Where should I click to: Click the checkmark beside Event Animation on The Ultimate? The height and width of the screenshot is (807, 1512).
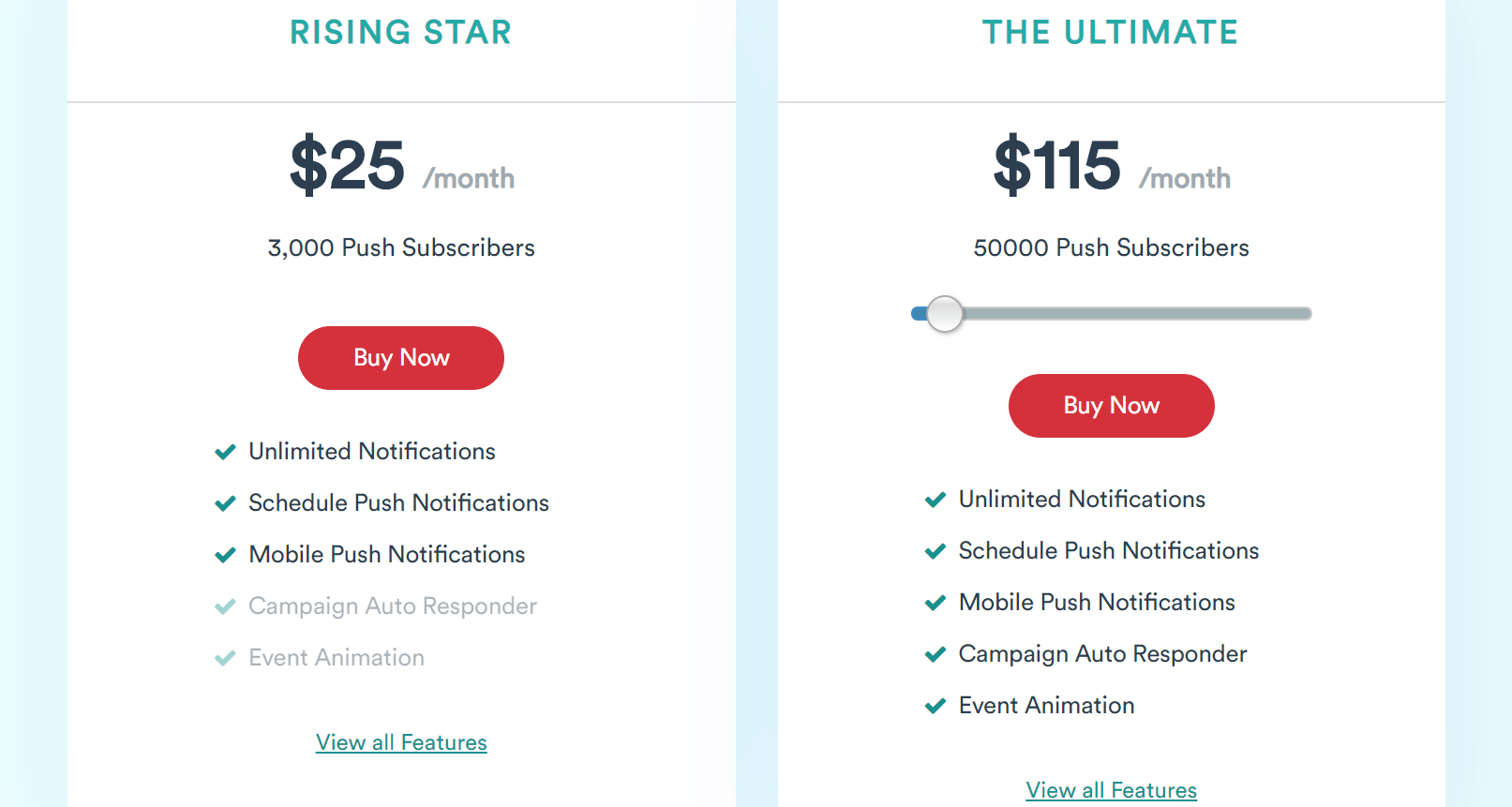click(935, 705)
